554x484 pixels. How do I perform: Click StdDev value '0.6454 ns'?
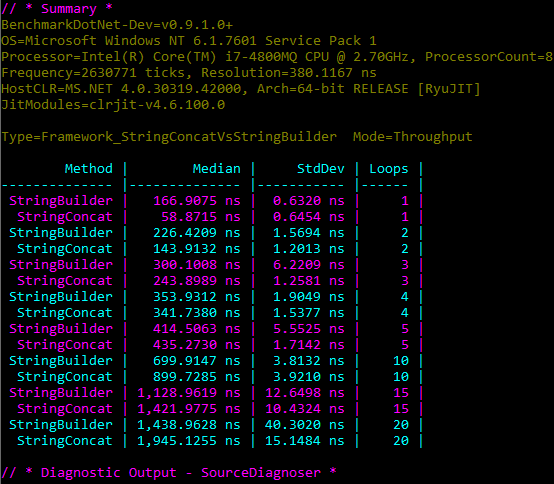pos(308,217)
